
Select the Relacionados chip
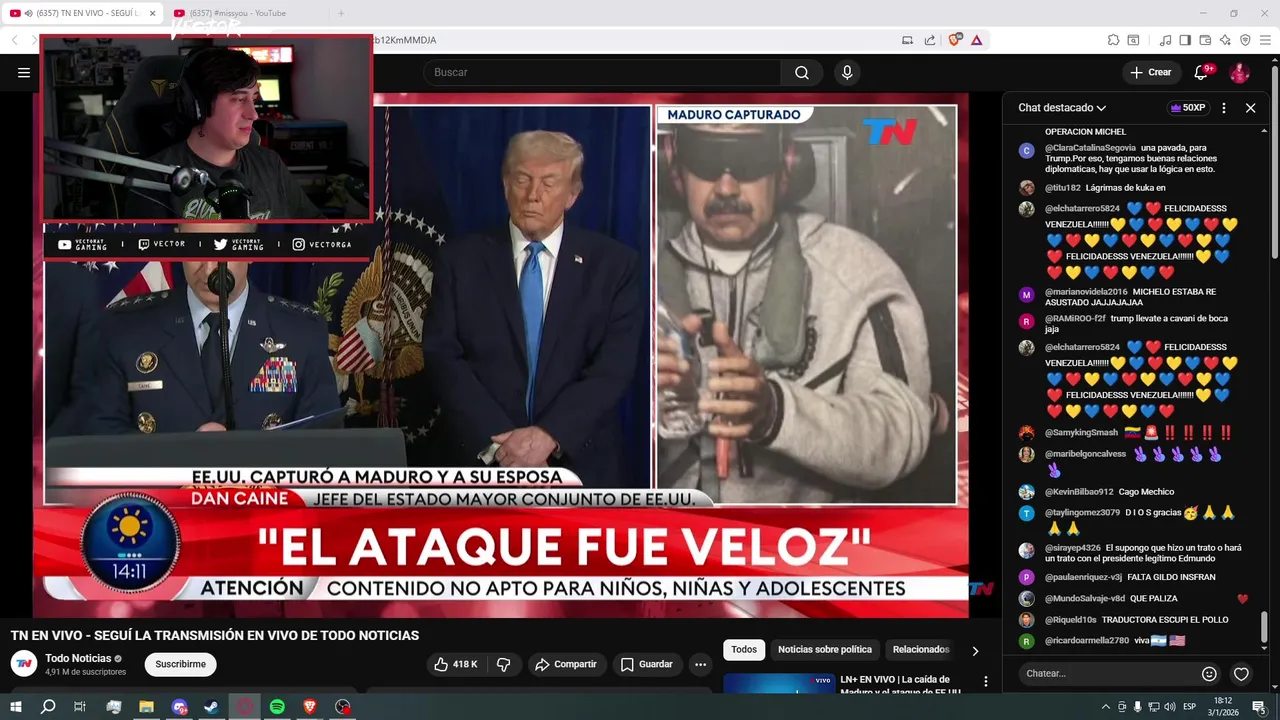(x=921, y=650)
